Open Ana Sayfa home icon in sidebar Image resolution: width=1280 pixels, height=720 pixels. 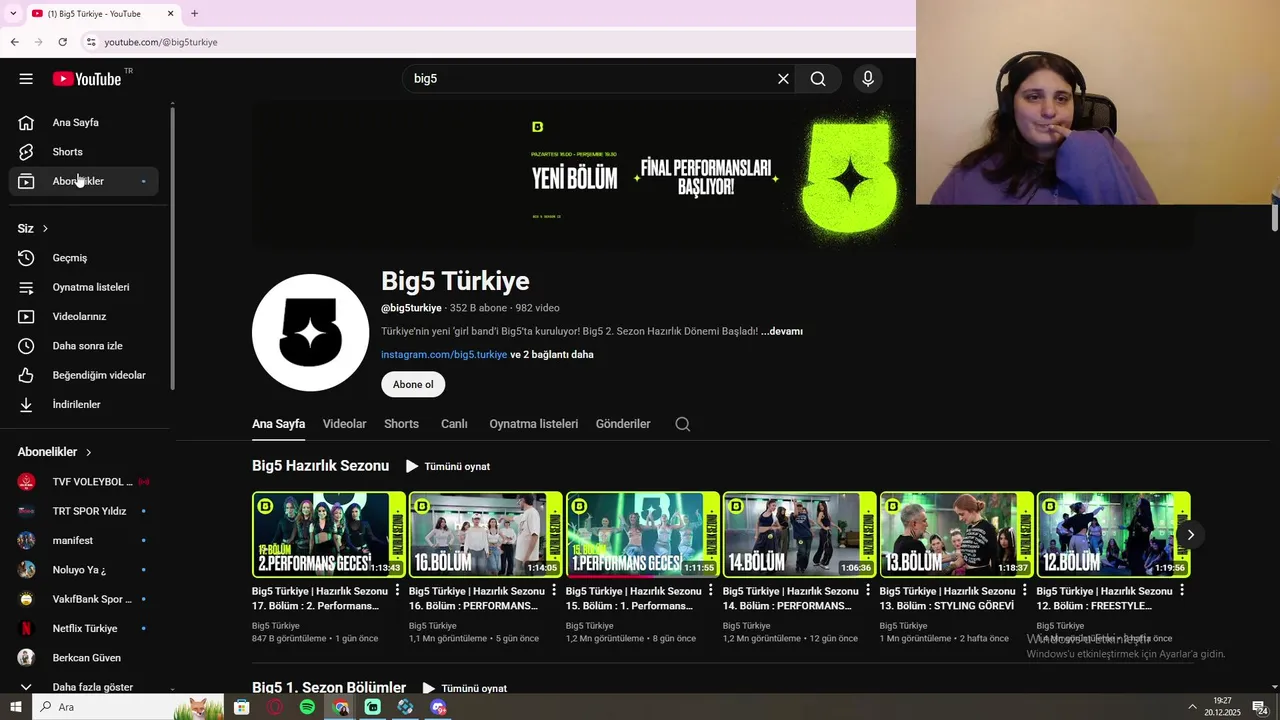[26, 122]
